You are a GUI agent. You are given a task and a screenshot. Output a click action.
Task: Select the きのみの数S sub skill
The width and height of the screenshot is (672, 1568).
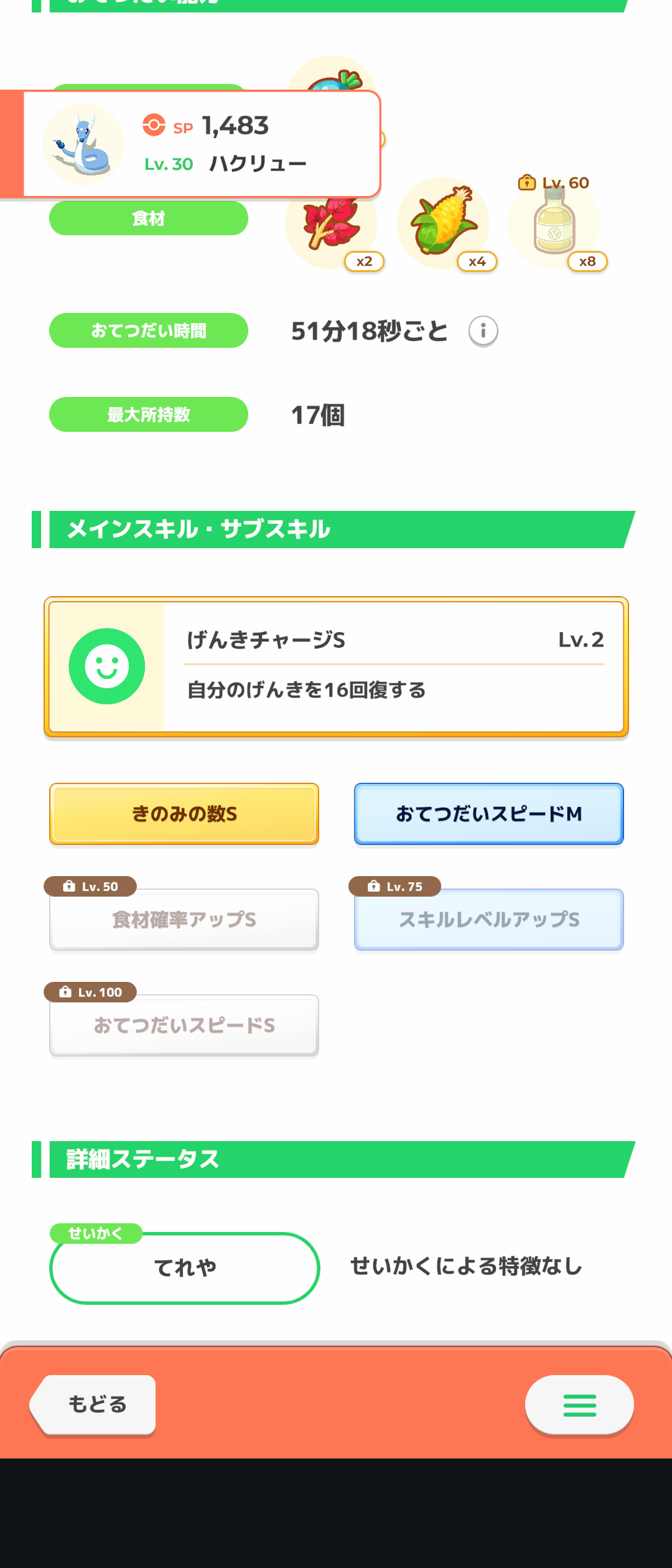[x=184, y=814]
